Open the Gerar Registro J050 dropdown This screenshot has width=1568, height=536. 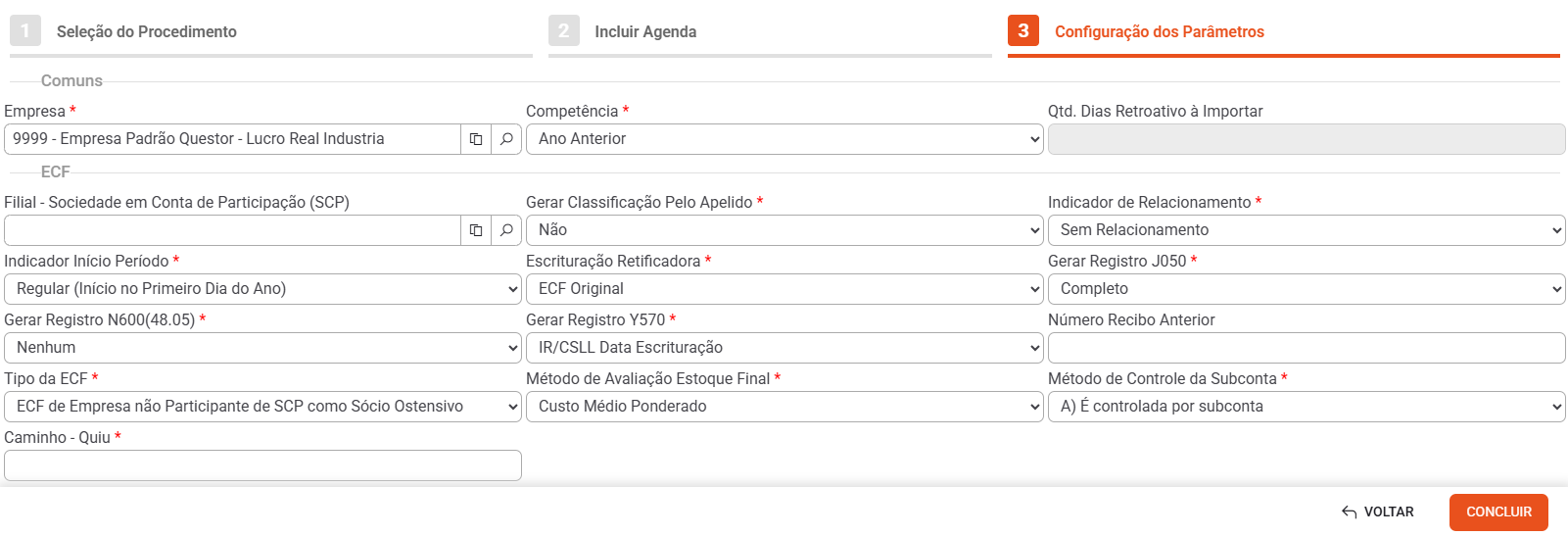pos(1307,289)
